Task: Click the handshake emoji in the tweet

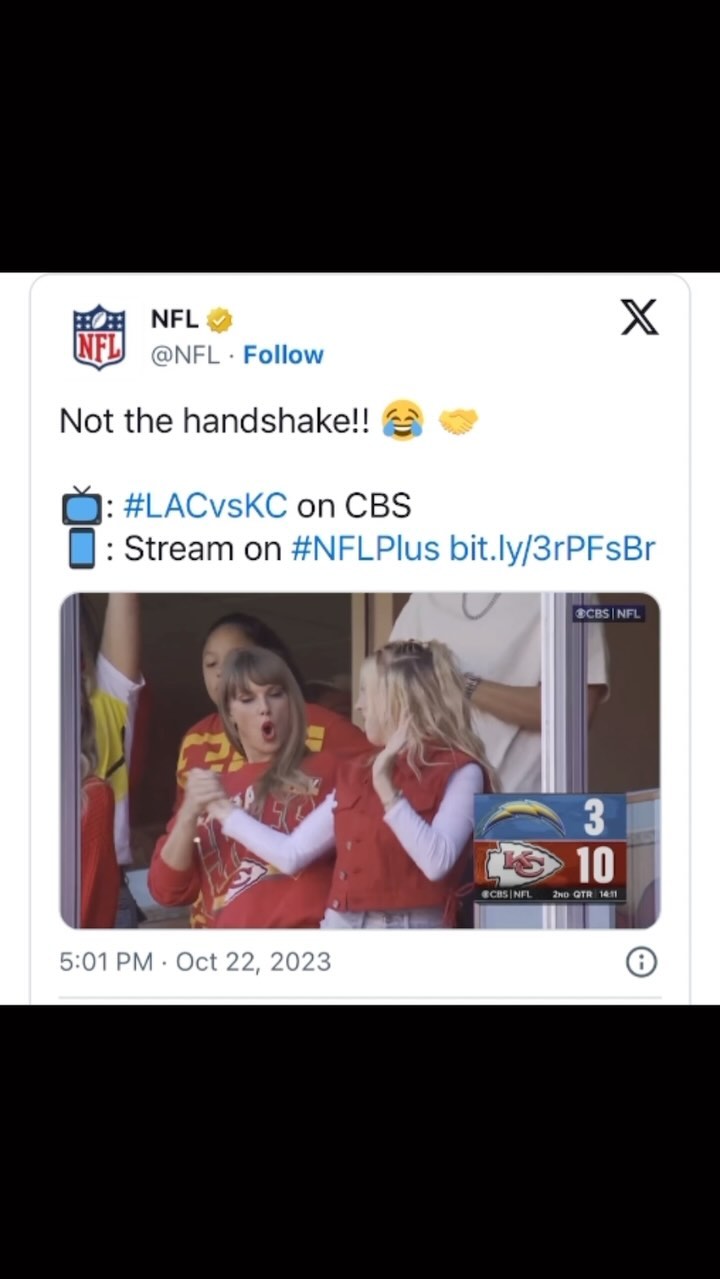Action: coord(458,421)
